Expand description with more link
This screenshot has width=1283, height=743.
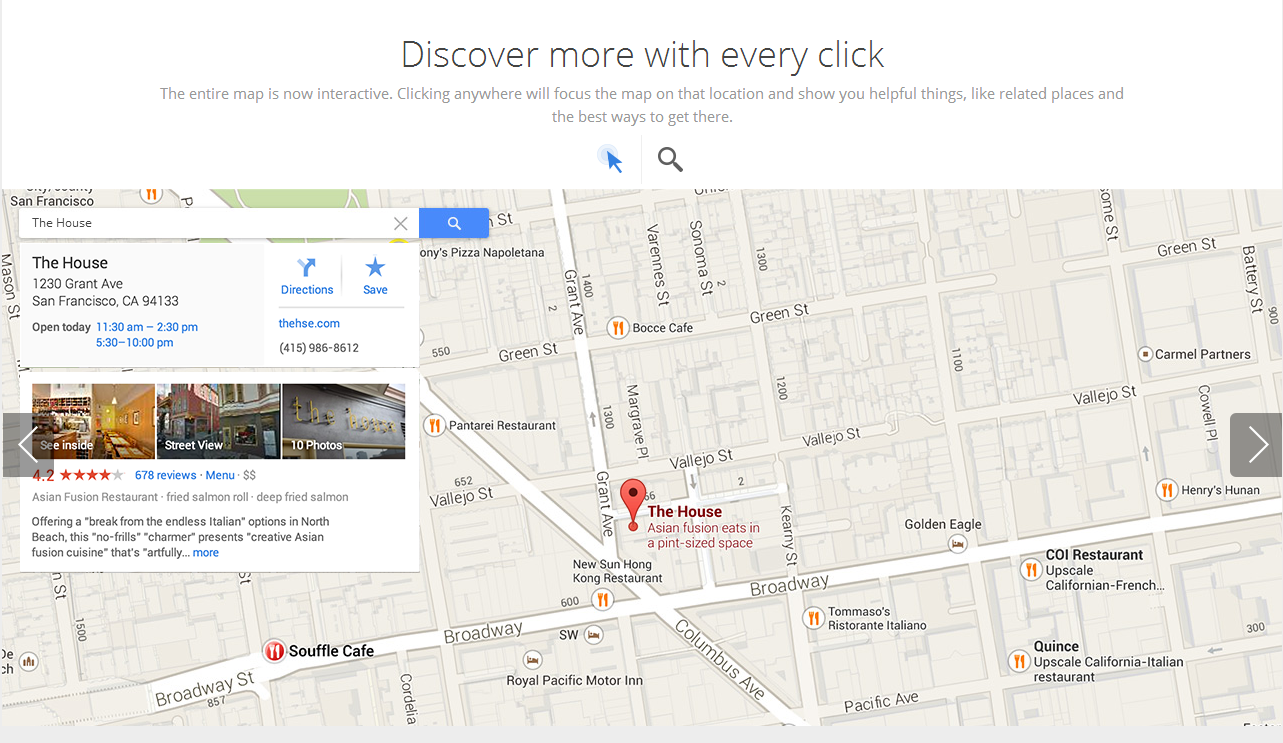(206, 552)
